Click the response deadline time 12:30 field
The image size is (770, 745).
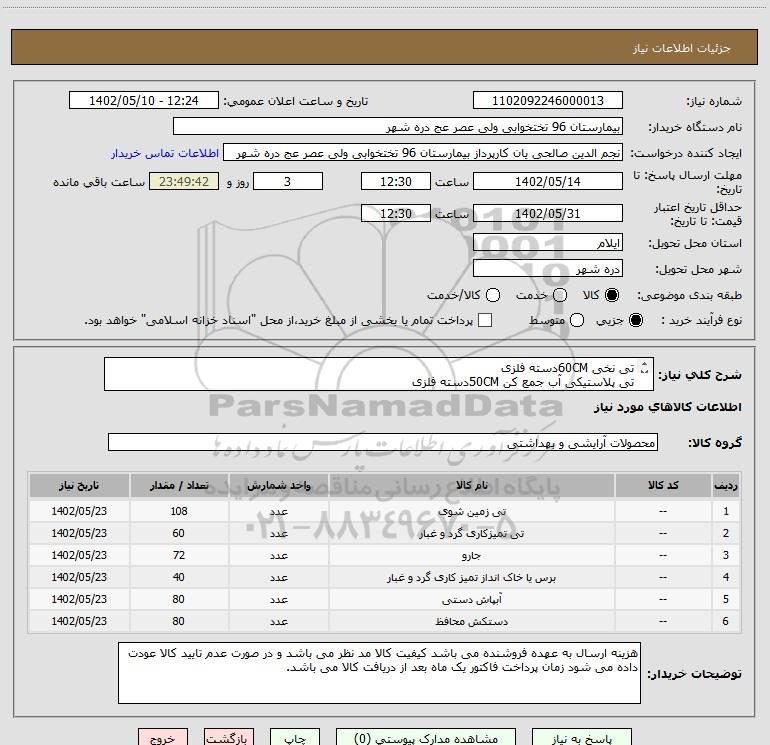point(396,181)
